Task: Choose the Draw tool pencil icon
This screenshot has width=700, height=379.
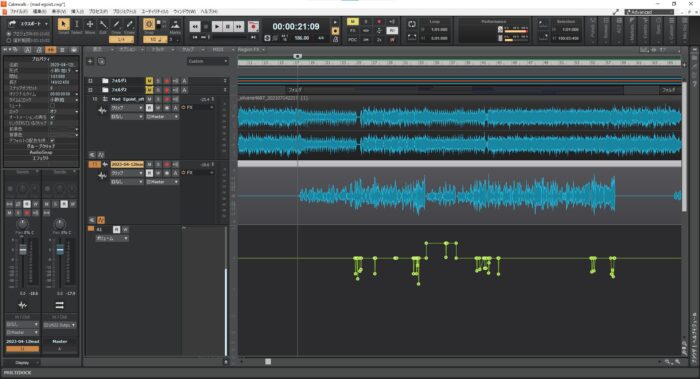Action: [116, 24]
